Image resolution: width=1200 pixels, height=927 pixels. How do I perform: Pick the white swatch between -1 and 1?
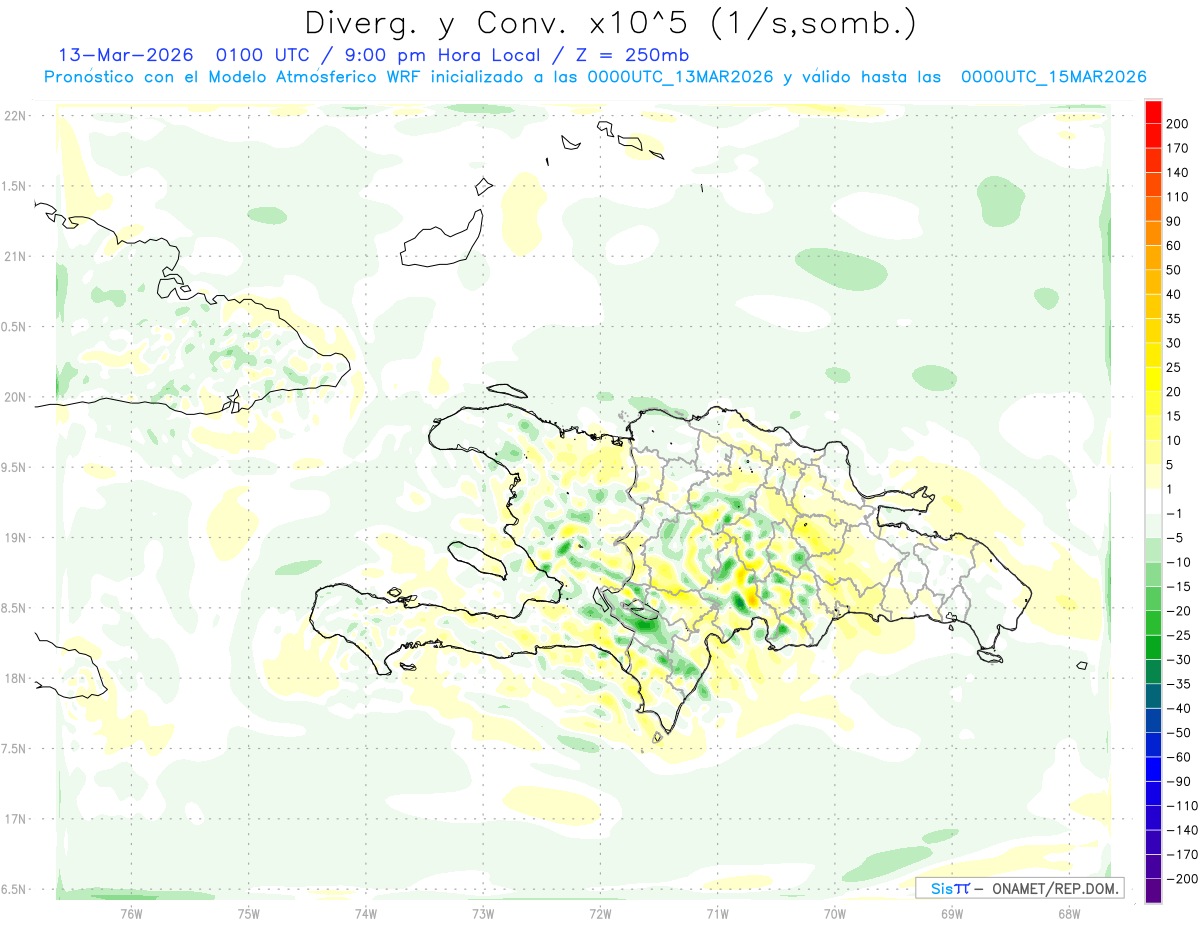click(1153, 502)
